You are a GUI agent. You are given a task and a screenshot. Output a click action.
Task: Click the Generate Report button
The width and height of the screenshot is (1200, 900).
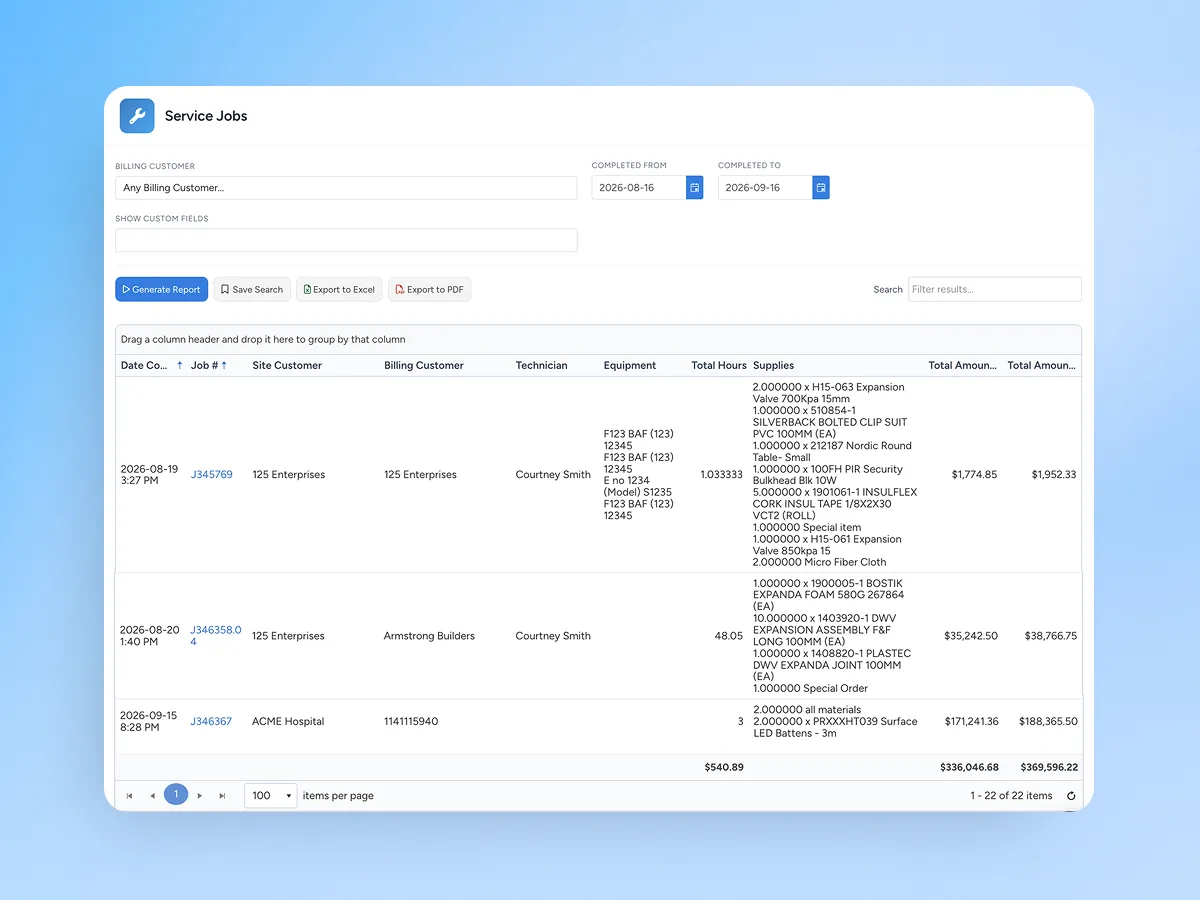(161, 289)
